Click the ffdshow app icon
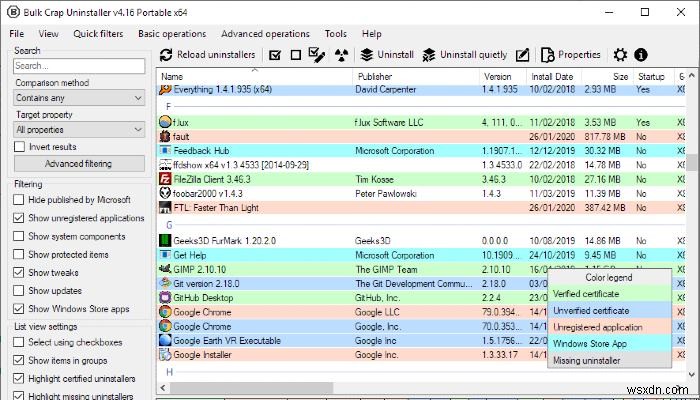Viewport: 700px width, 400px height. click(x=165, y=165)
